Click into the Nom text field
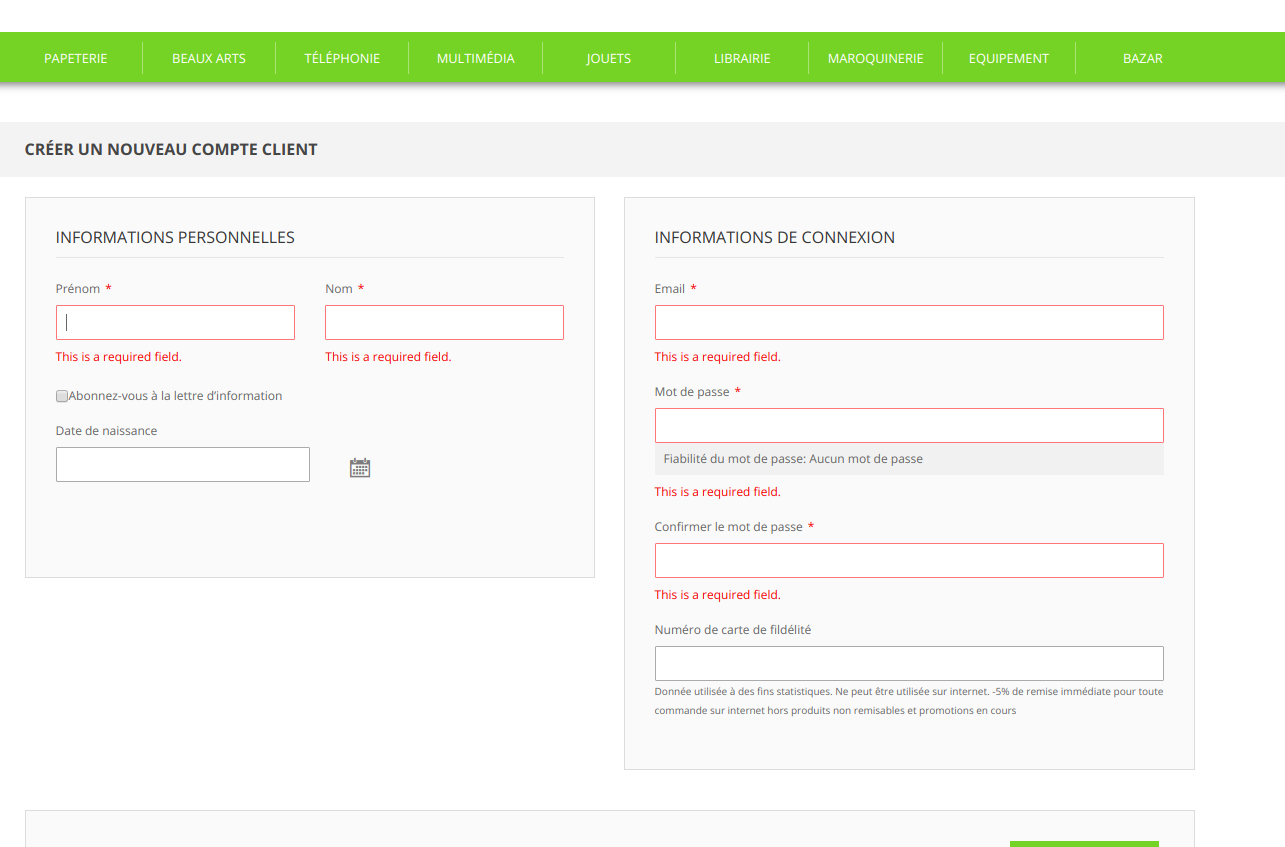 (x=444, y=322)
